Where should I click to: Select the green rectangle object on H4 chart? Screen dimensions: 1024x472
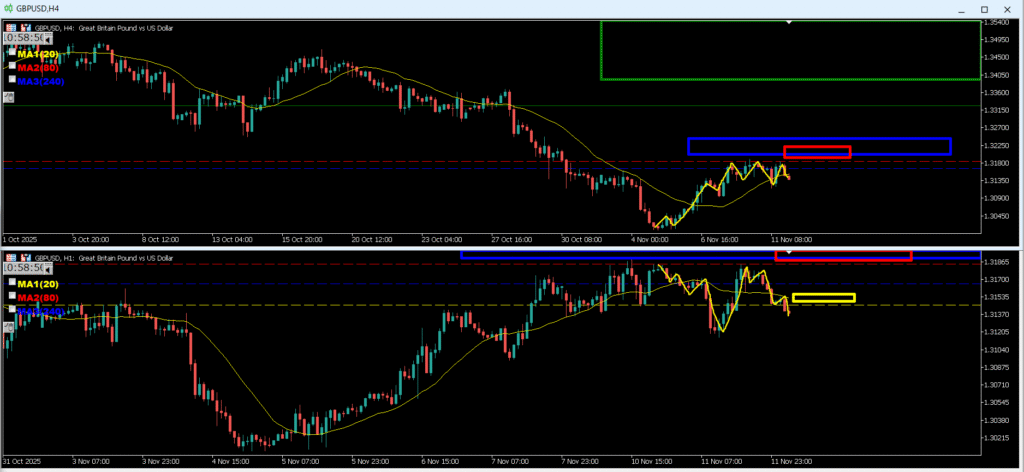791,50
